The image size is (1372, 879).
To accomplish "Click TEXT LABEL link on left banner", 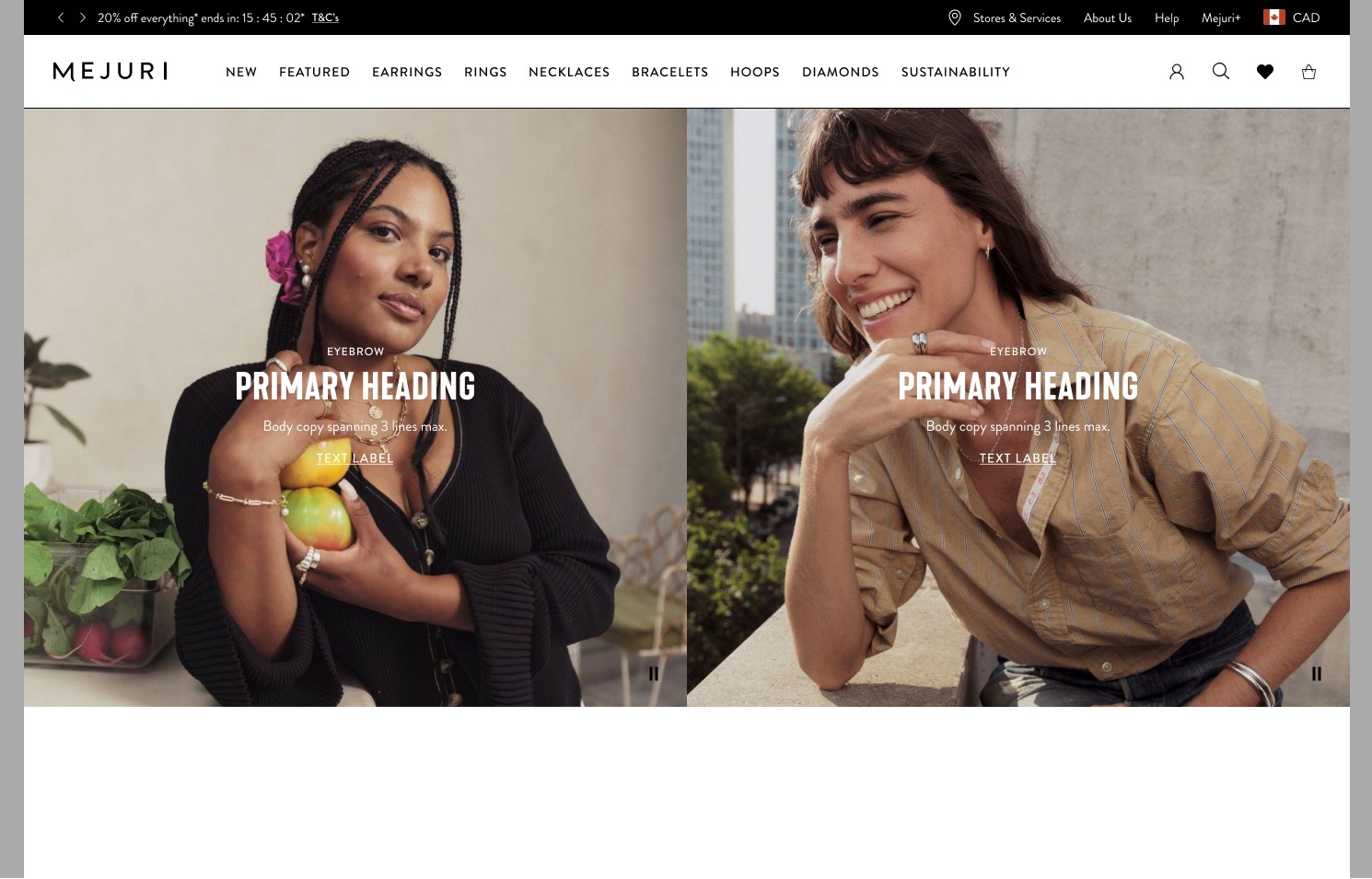I will pyautogui.click(x=355, y=458).
